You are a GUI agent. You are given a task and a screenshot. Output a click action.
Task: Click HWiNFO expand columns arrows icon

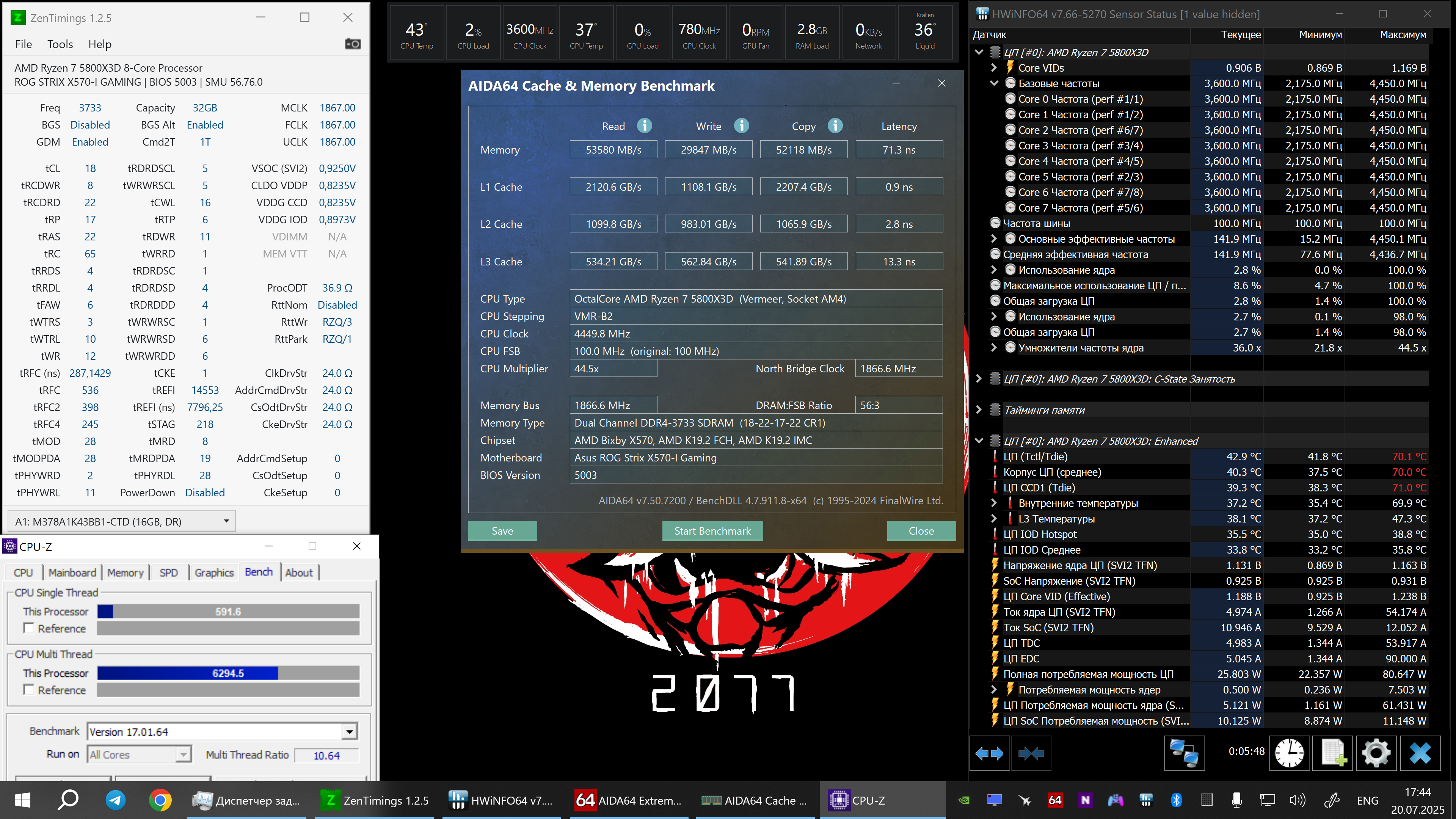990,753
